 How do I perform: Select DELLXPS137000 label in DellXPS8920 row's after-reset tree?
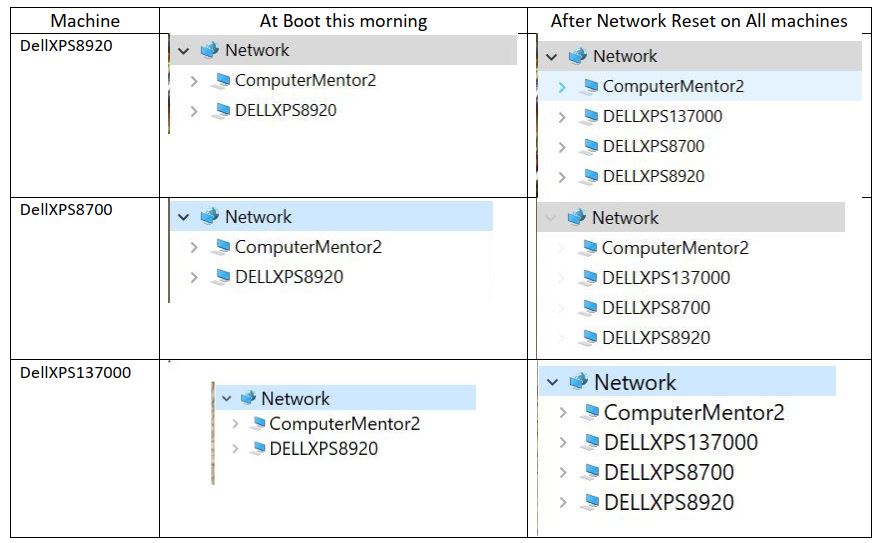point(662,117)
